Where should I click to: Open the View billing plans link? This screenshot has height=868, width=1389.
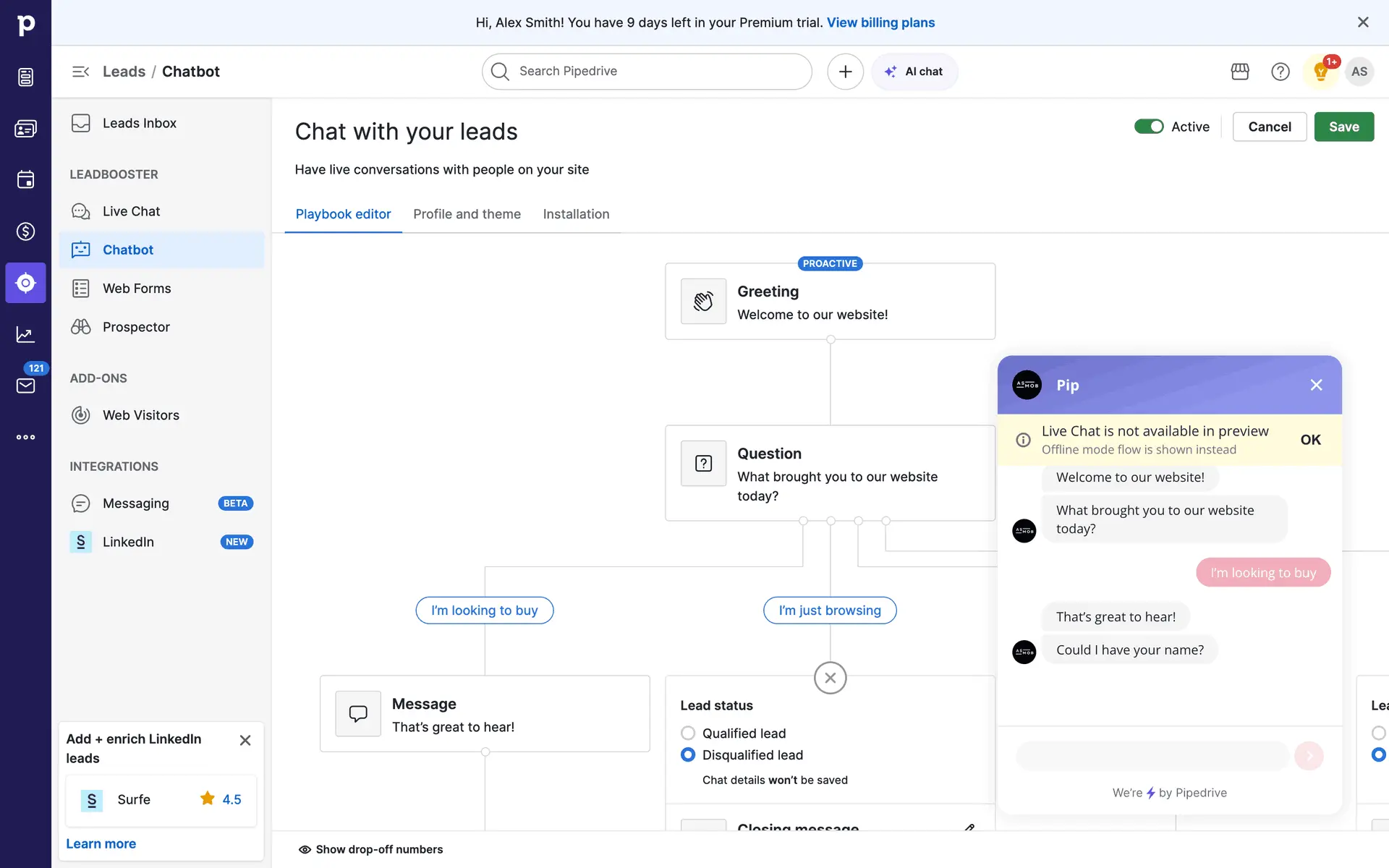(880, 22)
